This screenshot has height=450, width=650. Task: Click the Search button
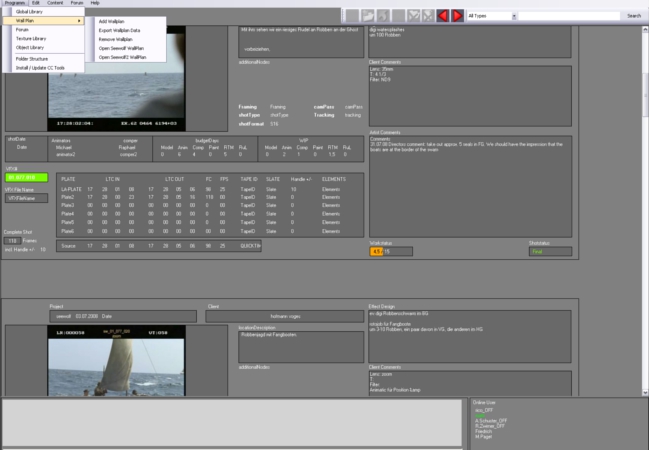coord(634,16)
